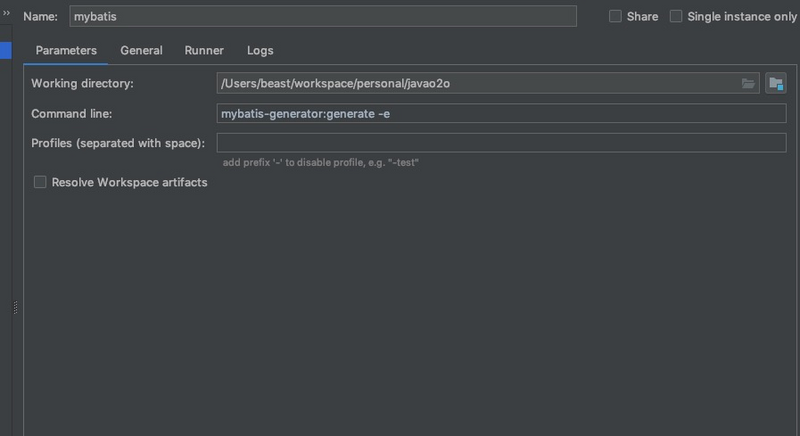Click the "Working directory:" label

[82, 84]
